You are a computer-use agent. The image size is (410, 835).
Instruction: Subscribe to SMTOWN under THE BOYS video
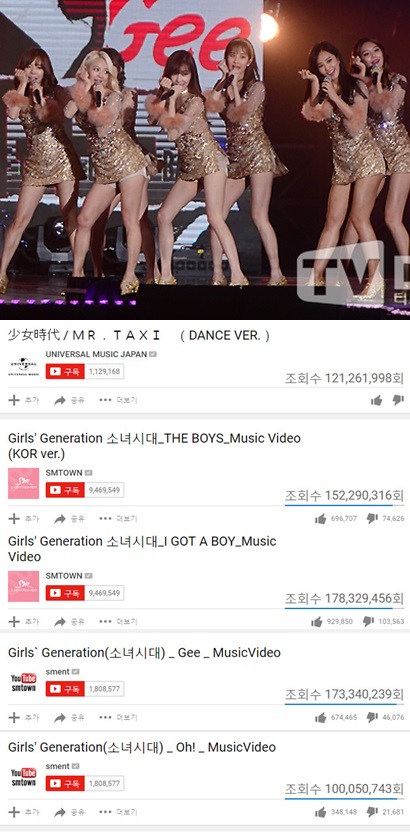[65, 490]
